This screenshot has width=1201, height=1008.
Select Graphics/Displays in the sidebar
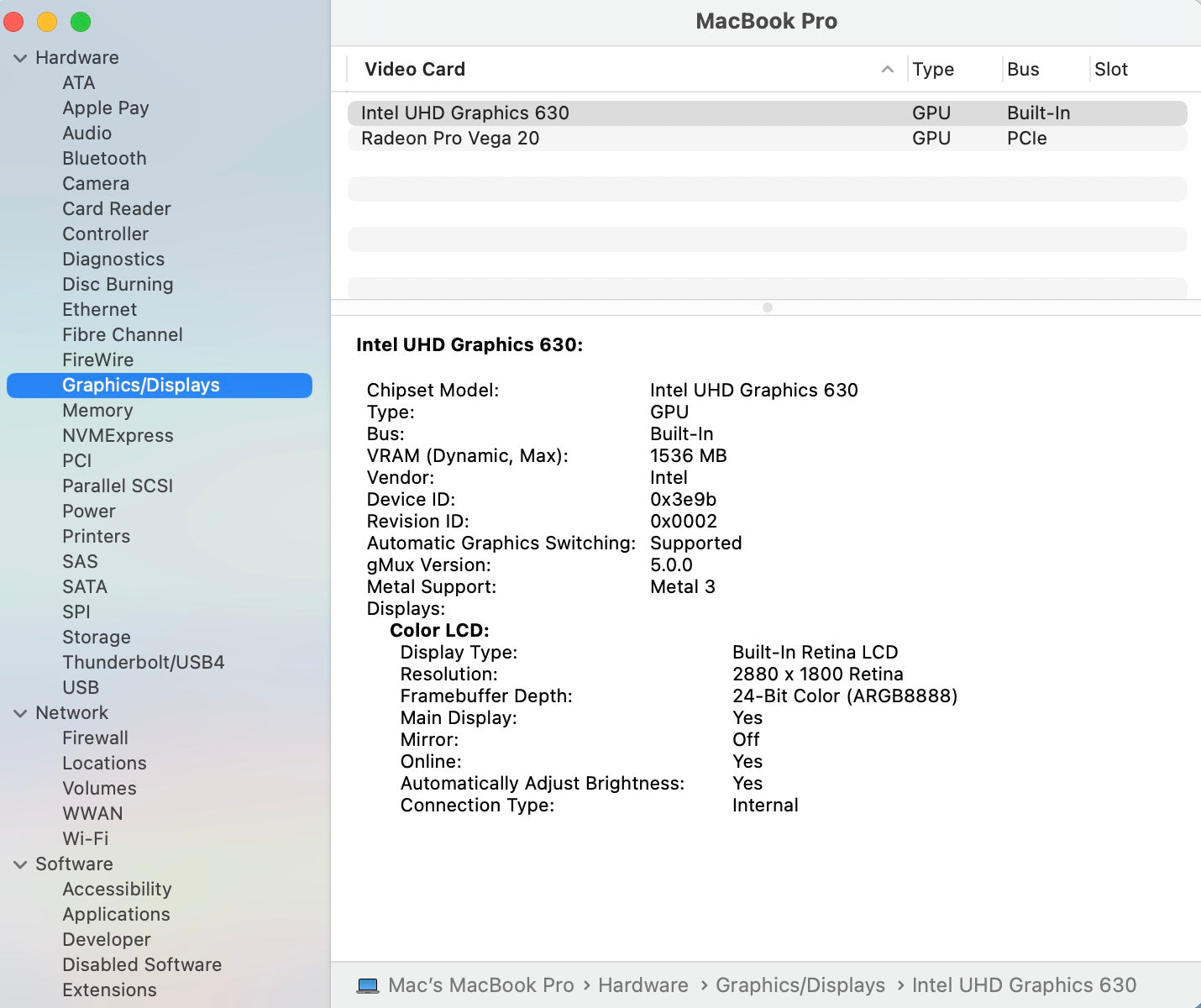point(141,385)
